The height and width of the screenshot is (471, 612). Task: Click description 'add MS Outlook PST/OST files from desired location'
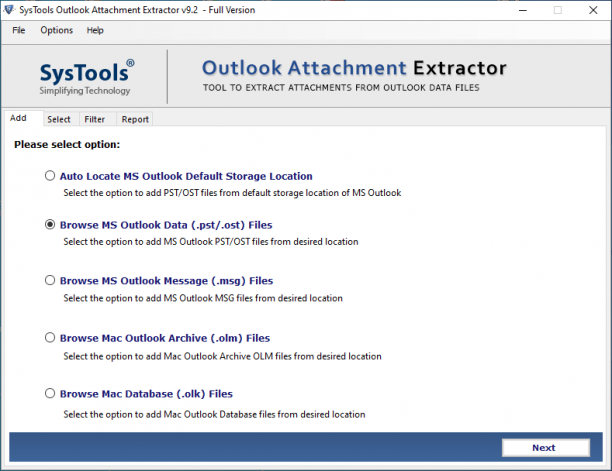click(211, 242)
